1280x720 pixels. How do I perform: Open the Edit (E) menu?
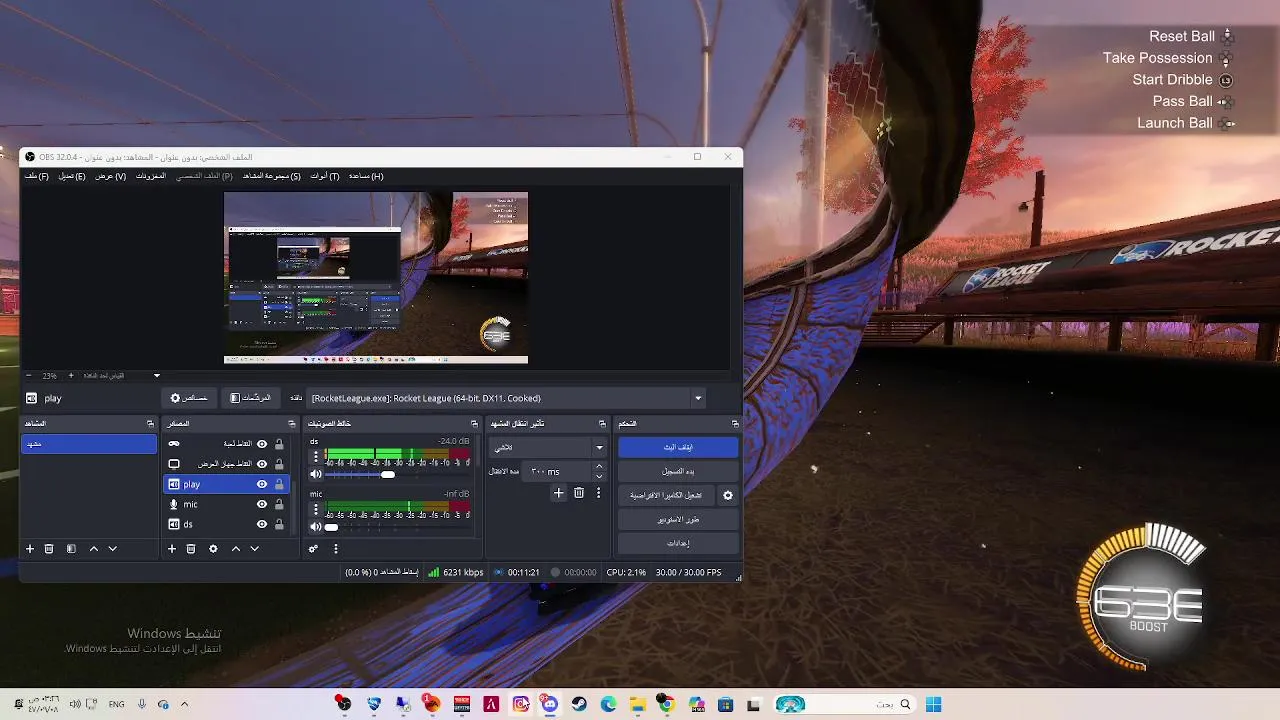tap(72, 176)
